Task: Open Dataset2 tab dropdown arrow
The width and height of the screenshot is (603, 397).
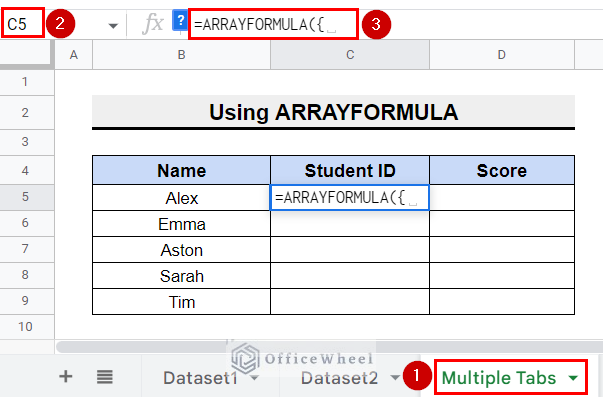Action: click(x=395, y=378)
